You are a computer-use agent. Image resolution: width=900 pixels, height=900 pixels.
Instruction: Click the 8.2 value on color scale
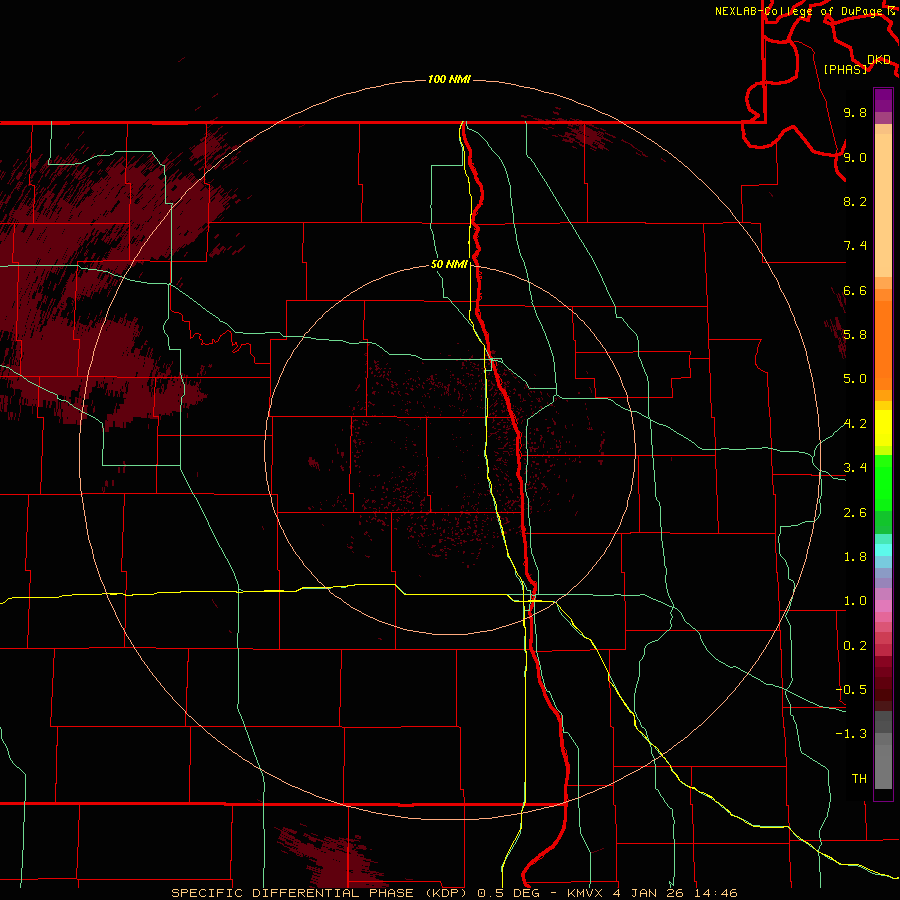click(x=855, y=201)
